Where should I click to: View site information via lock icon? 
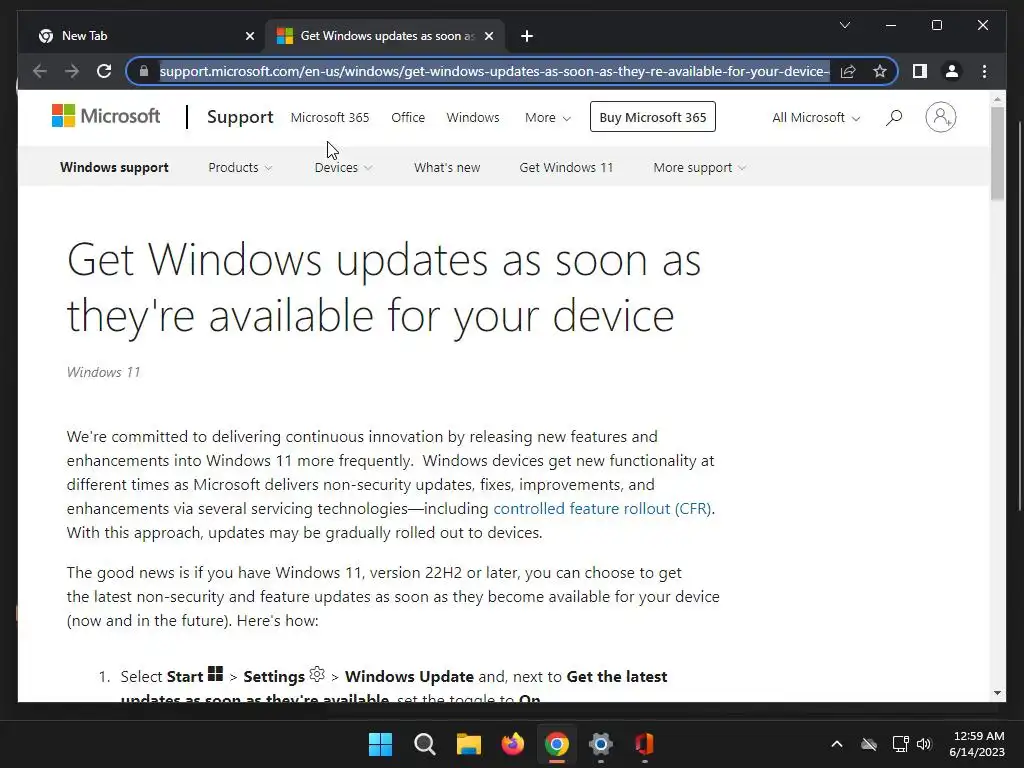(x=144, y=71)
